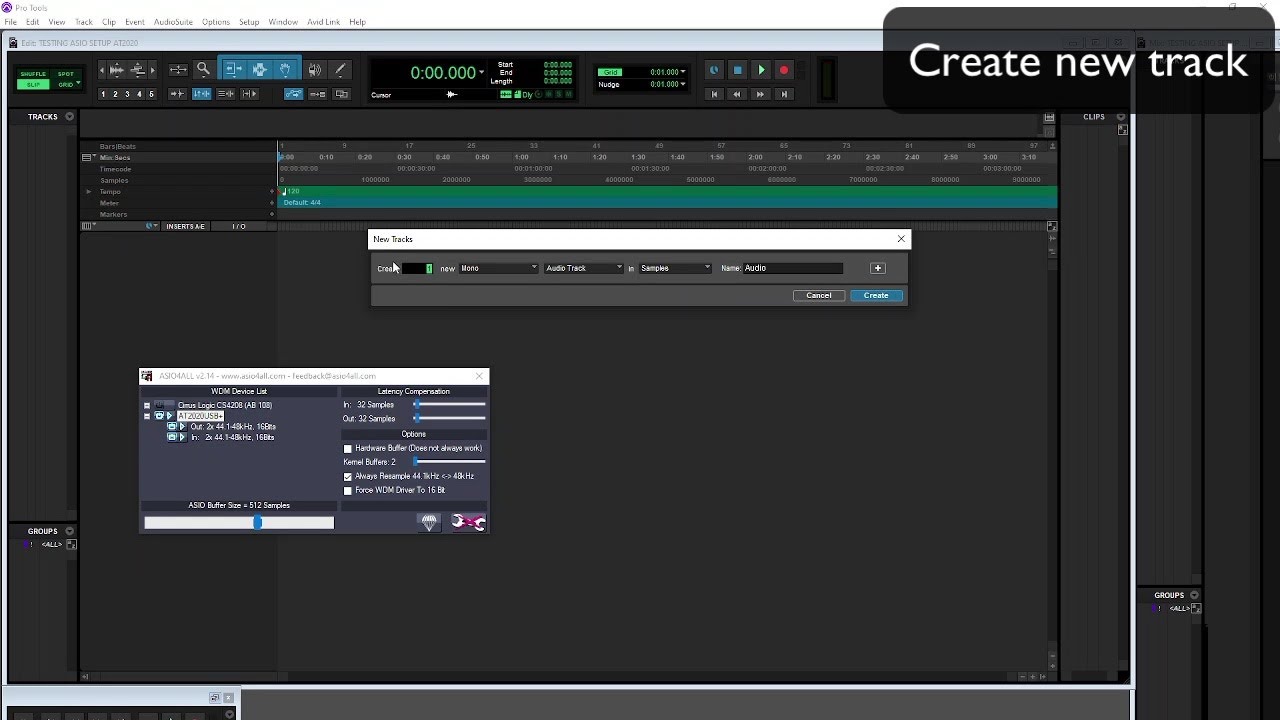
Task: Toggle the Mirrored MIDI Editing icon
Action: 317,94
